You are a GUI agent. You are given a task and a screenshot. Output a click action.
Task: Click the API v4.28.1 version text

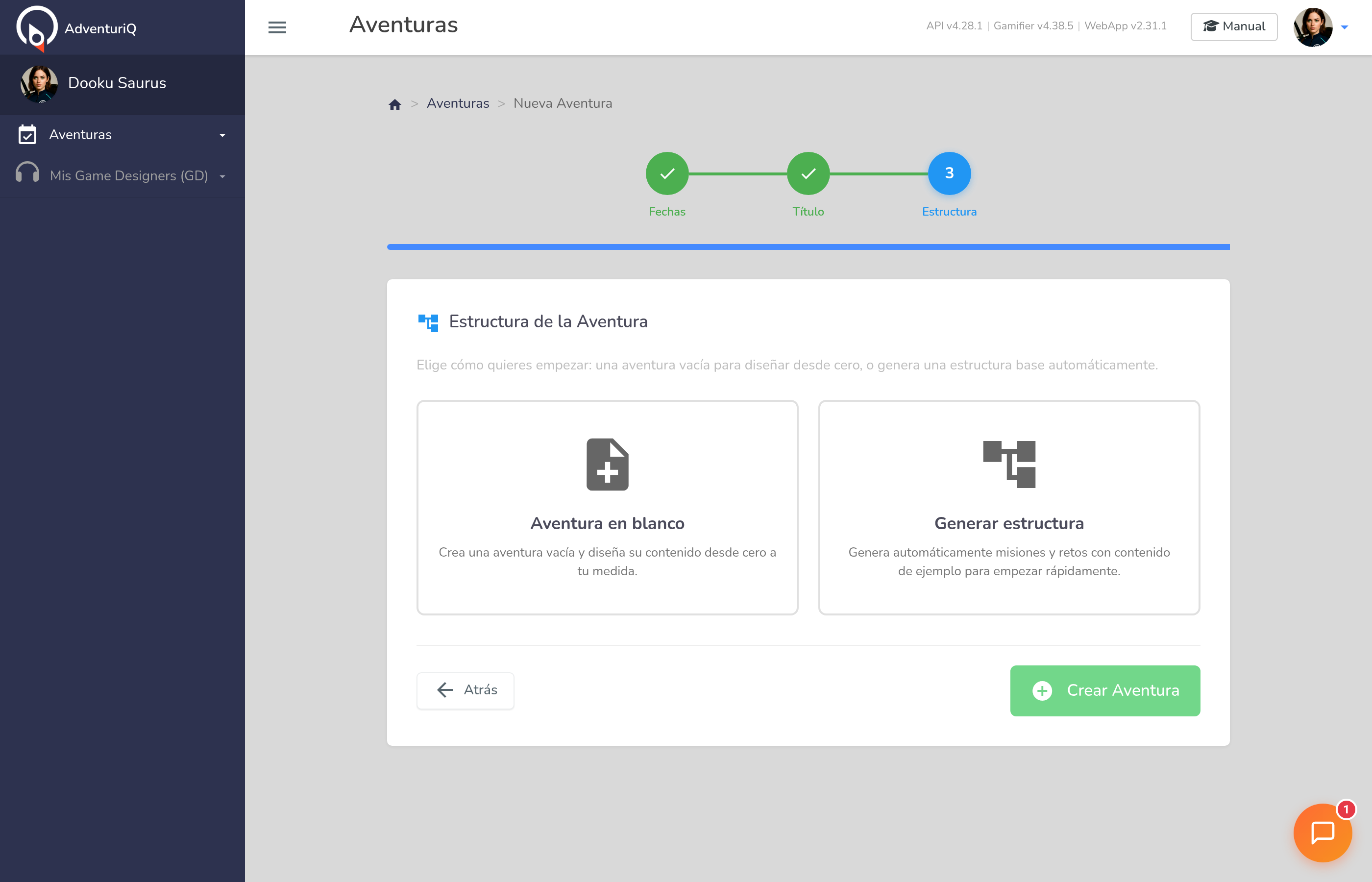coord(954,26)
